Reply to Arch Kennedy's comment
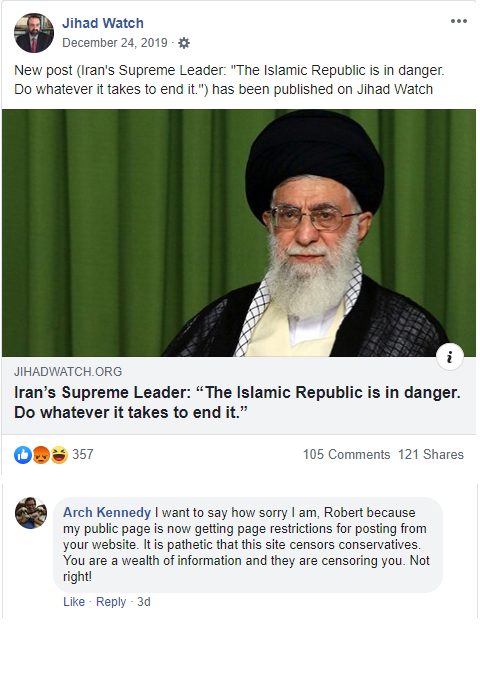480x675 pixels. pyautogui.click(x=111, y=602)
